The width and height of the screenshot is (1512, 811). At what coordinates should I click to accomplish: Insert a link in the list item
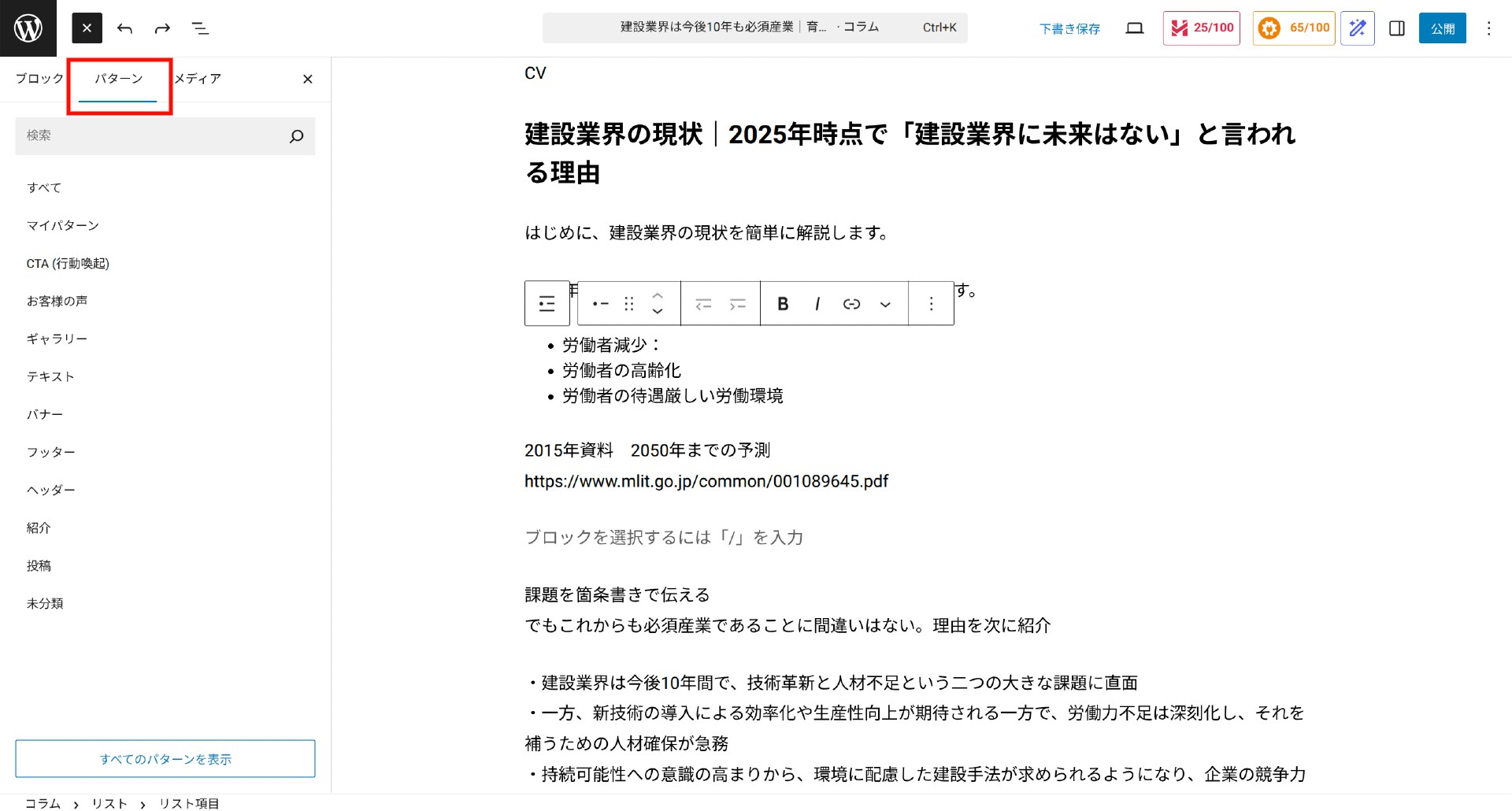coord(851,304)
